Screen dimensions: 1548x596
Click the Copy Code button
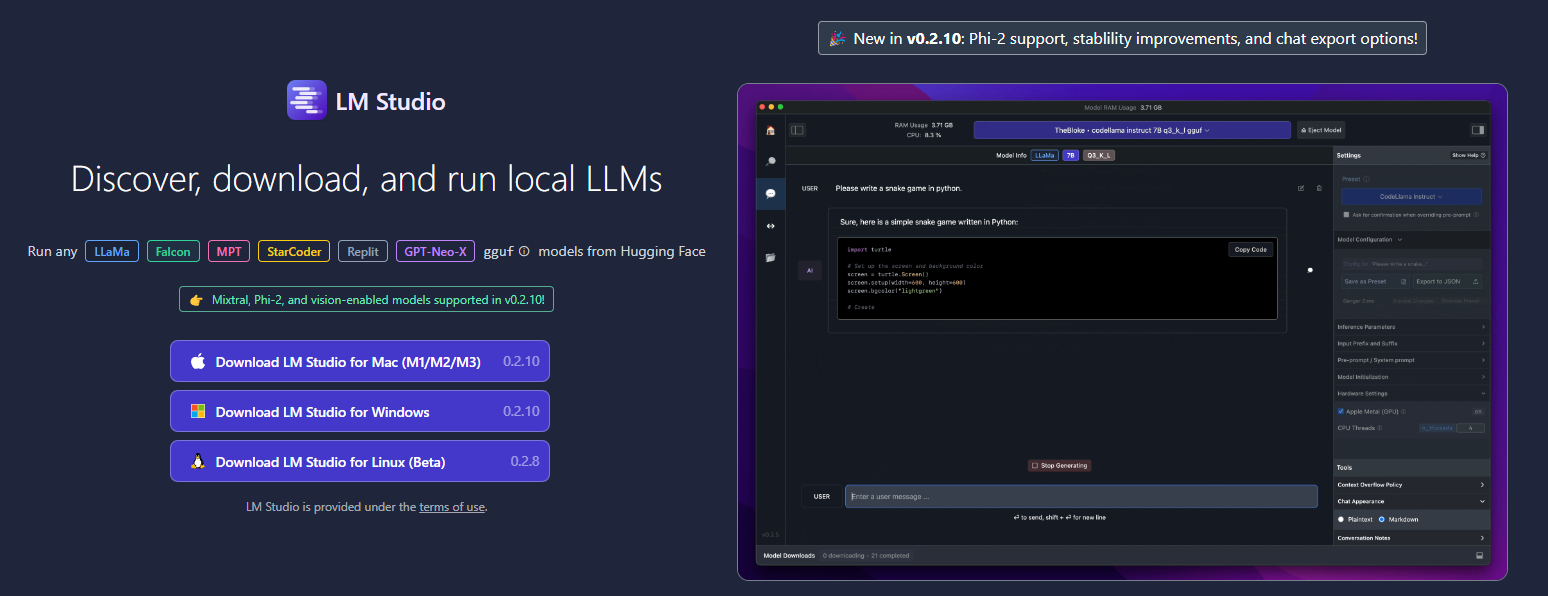(x=1250, y=250)
